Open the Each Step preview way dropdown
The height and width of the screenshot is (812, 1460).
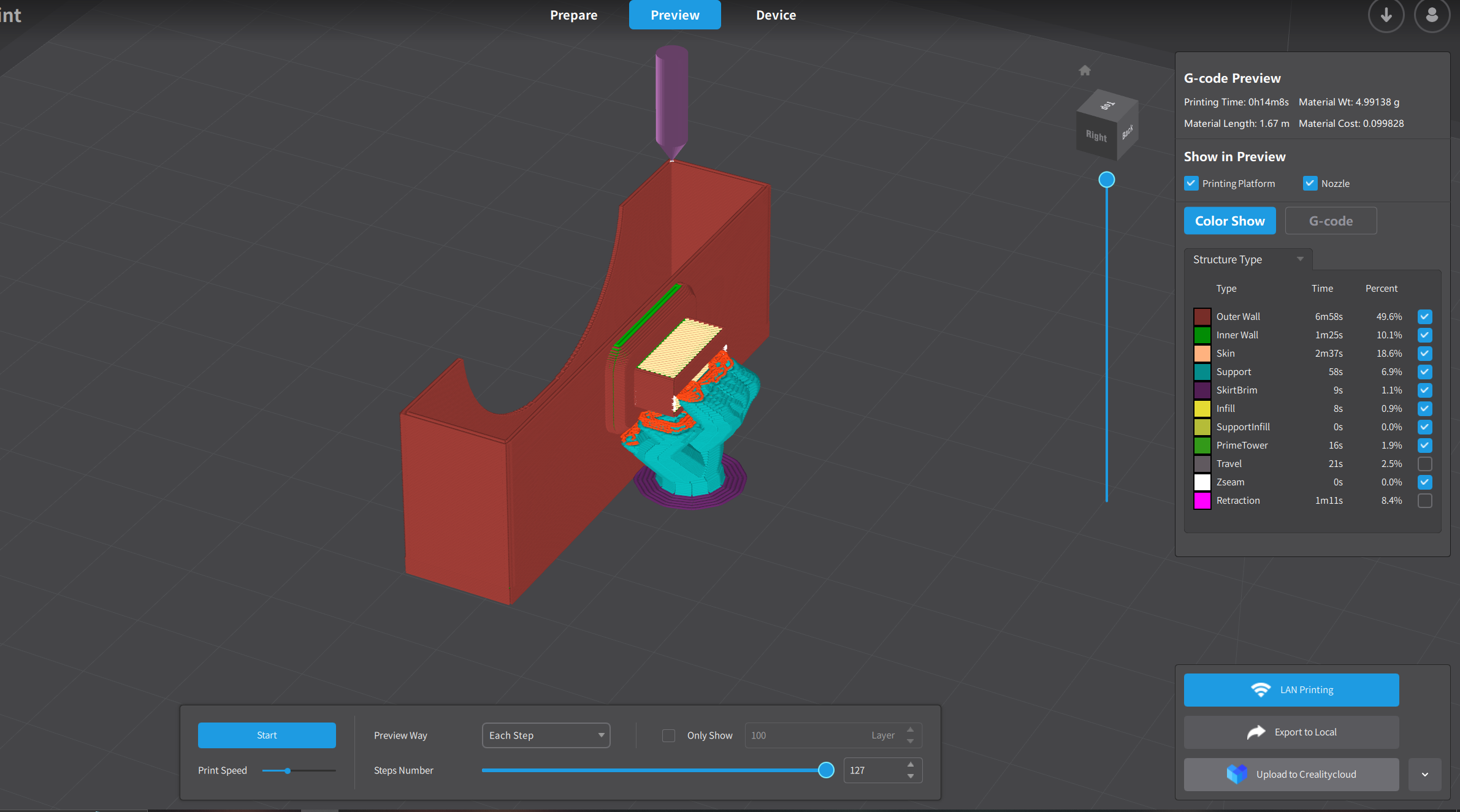(x=546, y=735)
